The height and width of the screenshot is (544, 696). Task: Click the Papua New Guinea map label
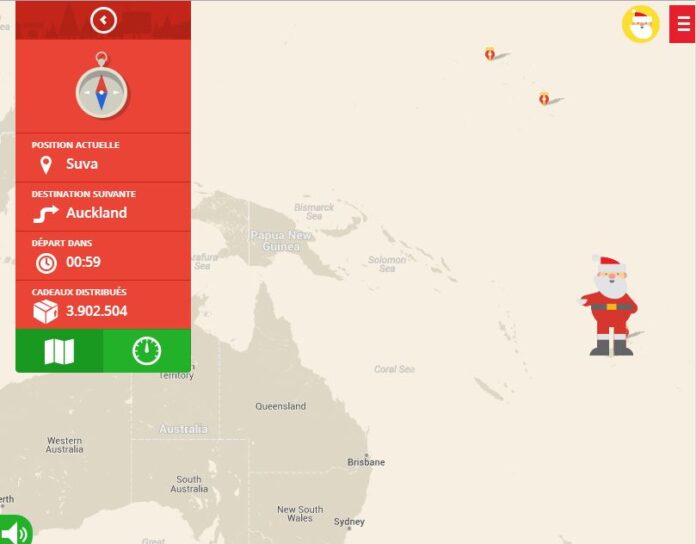coord(281,240)
